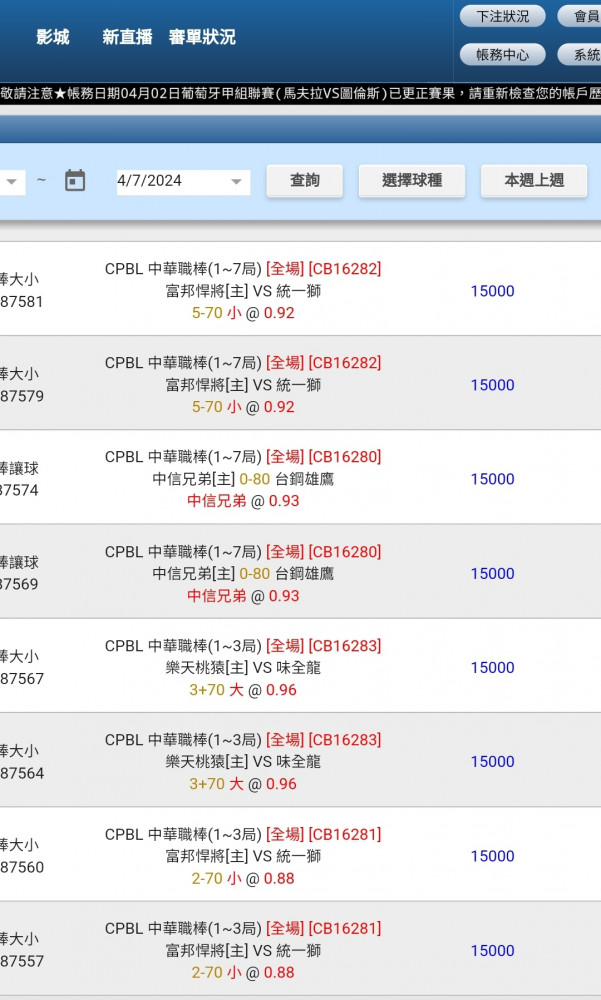The height and width of the screenshot is (1000, 601).
Task: Click '3+70 大 @ 0.96' in row 87567
Action: (x=243, y=690)
